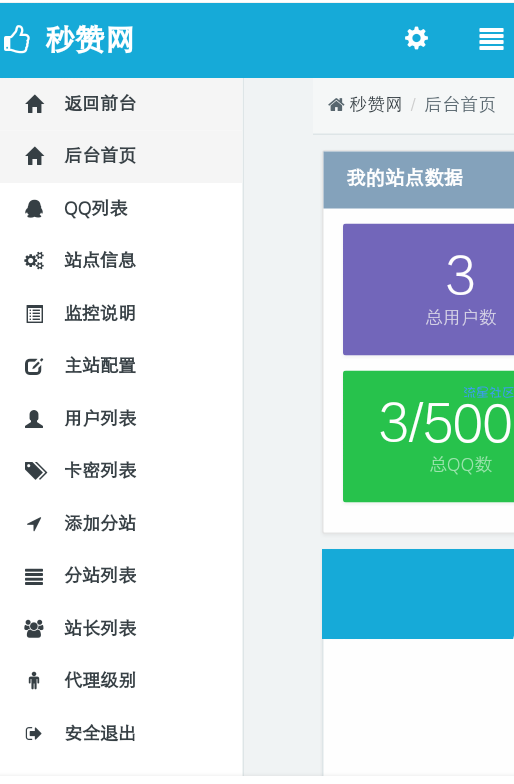Viewport: 514px width, 784px height.
Task: Go to 卡密列表
Action: [x=122, y=470]
